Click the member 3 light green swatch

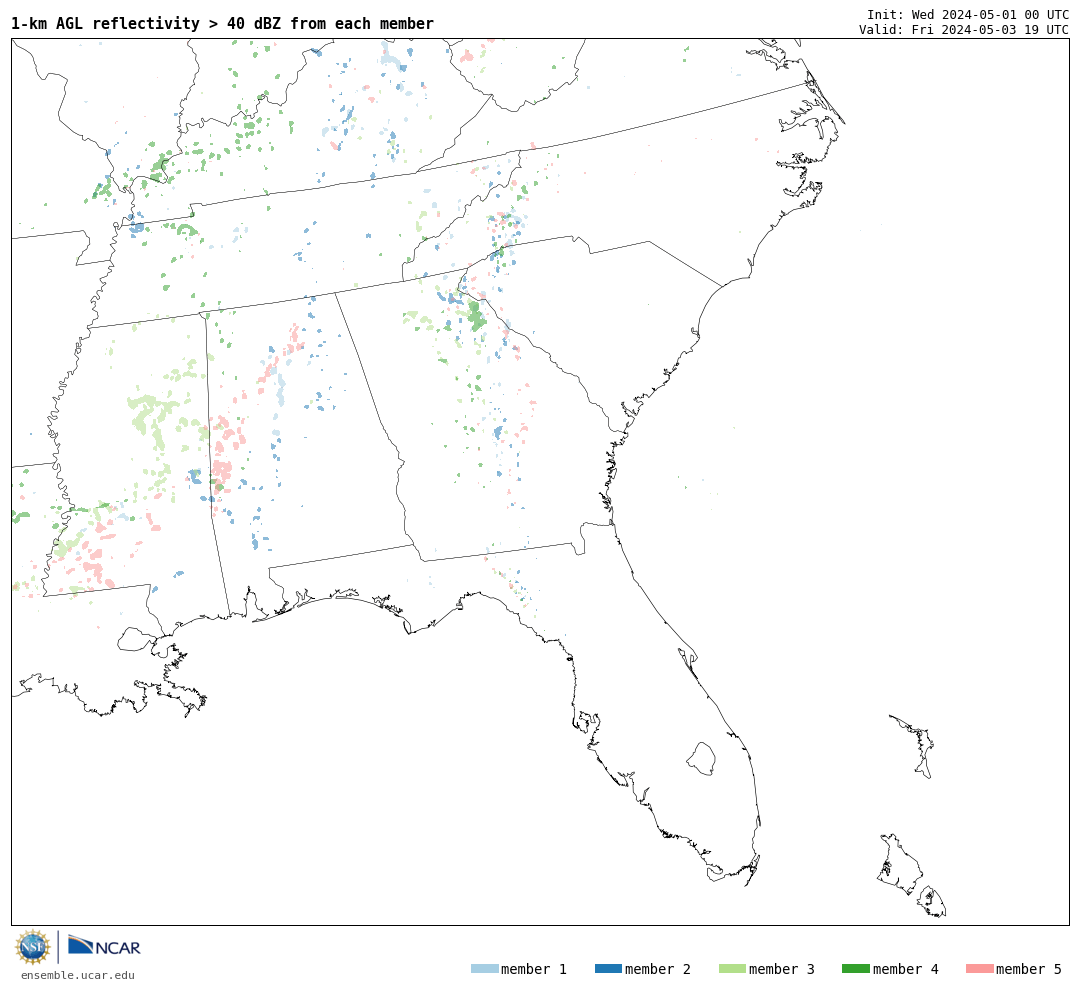pos(732,968)
